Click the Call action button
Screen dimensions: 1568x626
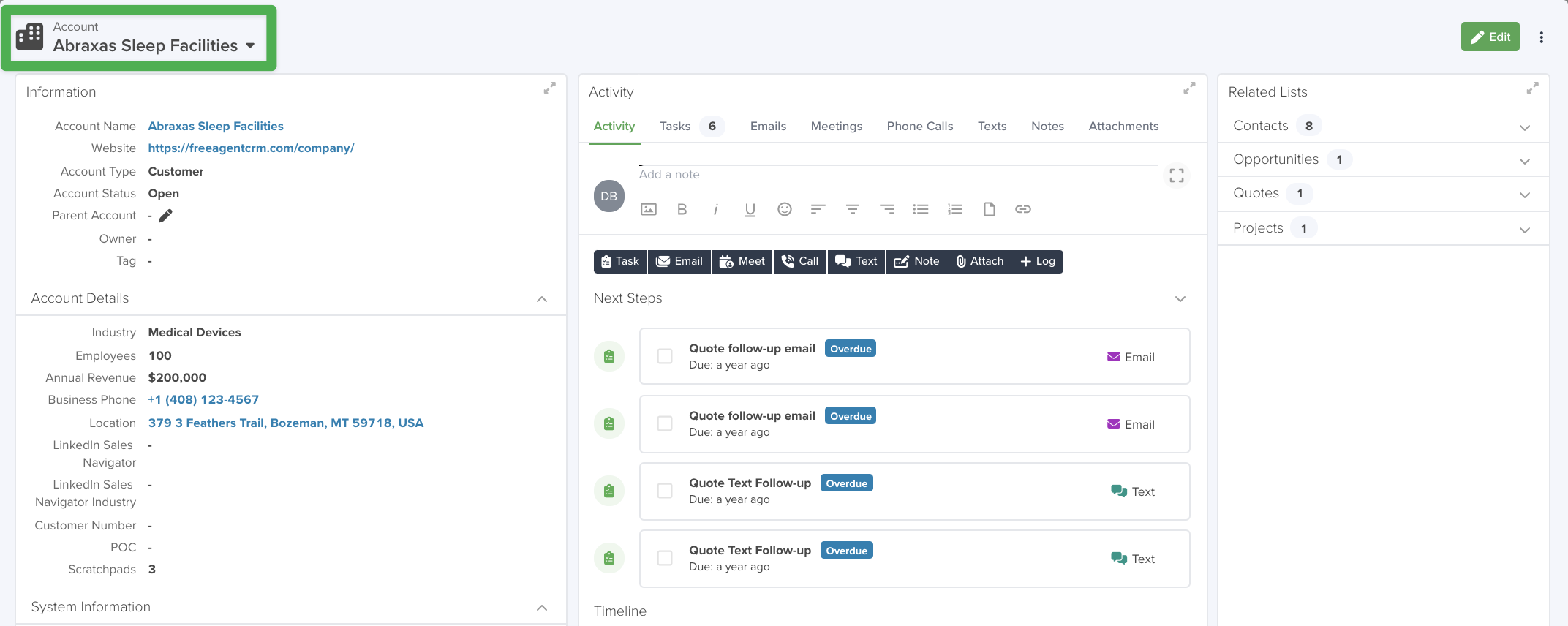pyautogui.click(x=800, y=261)
